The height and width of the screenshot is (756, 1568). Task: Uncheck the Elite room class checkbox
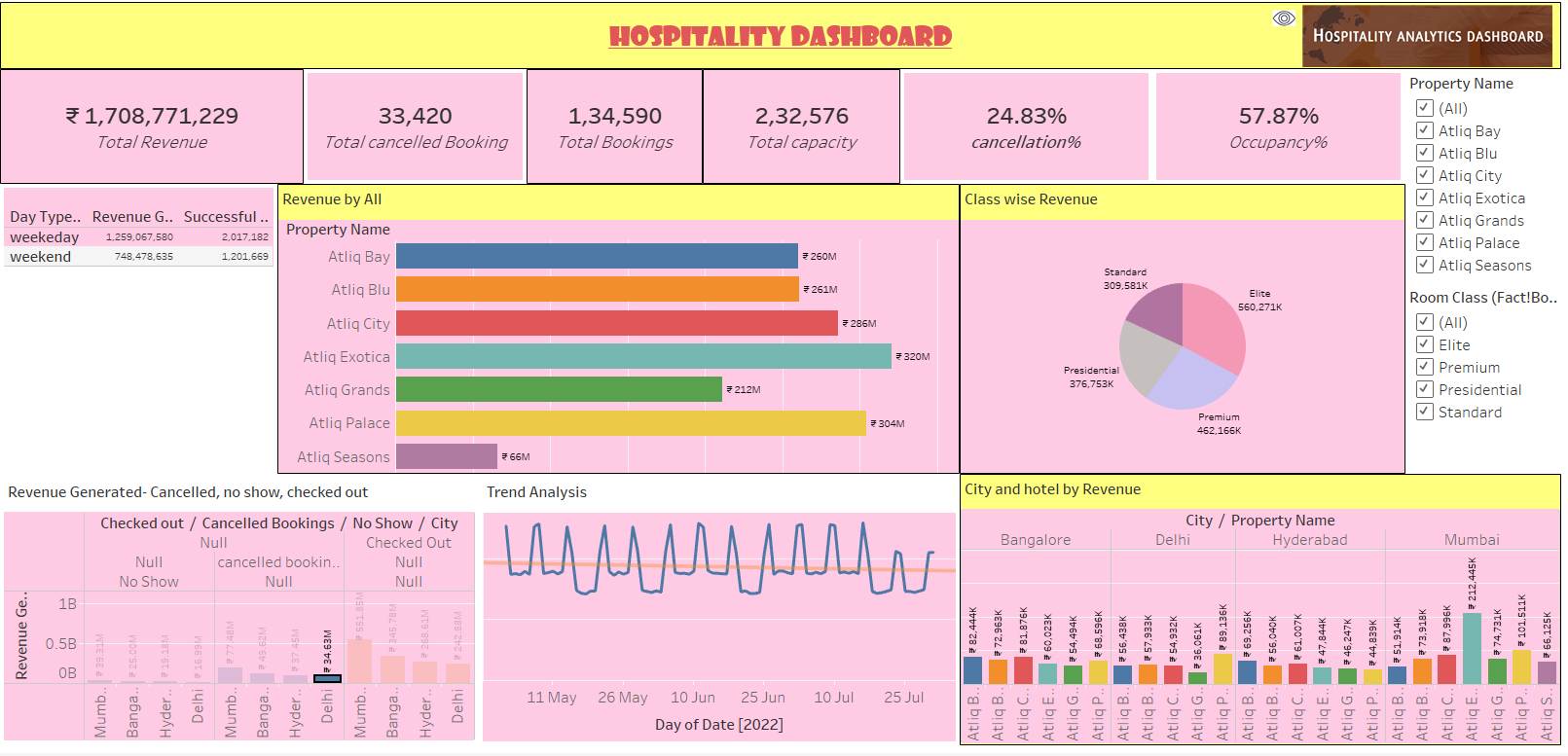1425,344
